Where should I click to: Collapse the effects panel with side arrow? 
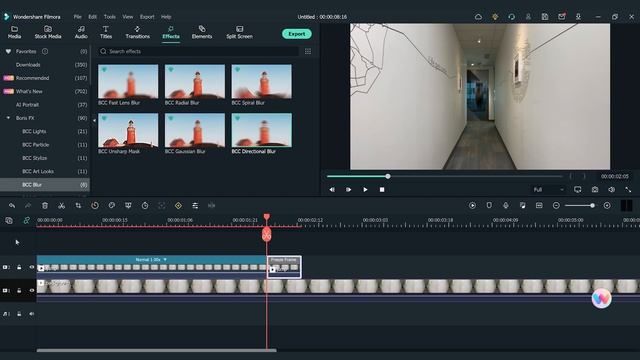(94, 120)
